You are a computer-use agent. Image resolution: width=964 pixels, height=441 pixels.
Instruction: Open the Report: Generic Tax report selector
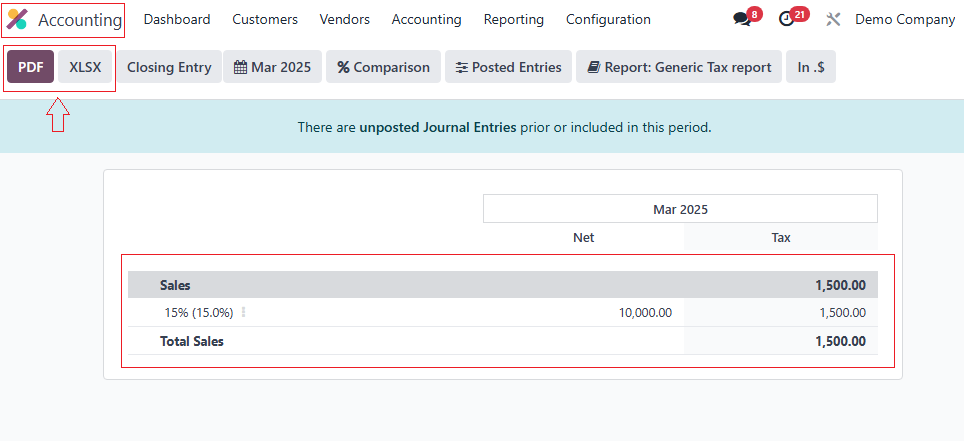pos(679,67)
